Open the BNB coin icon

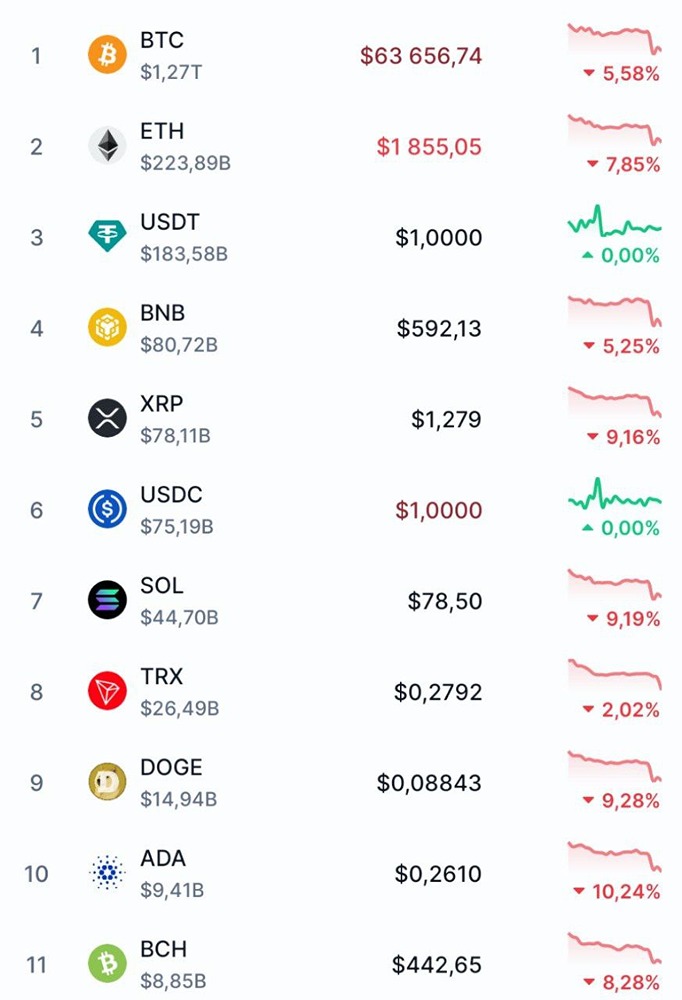click(x=107, y=328)
